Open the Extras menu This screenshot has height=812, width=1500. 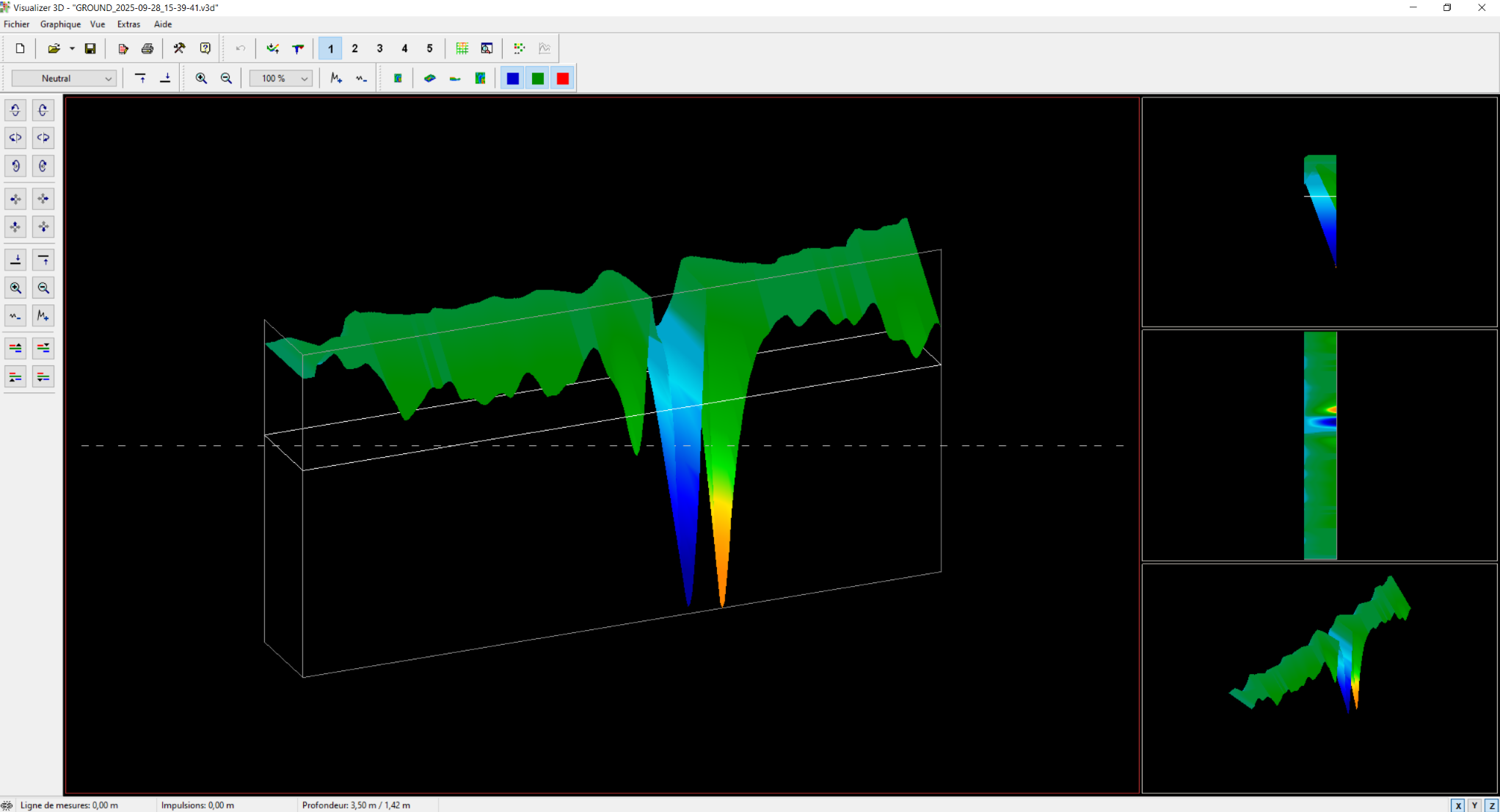[128, 24]
